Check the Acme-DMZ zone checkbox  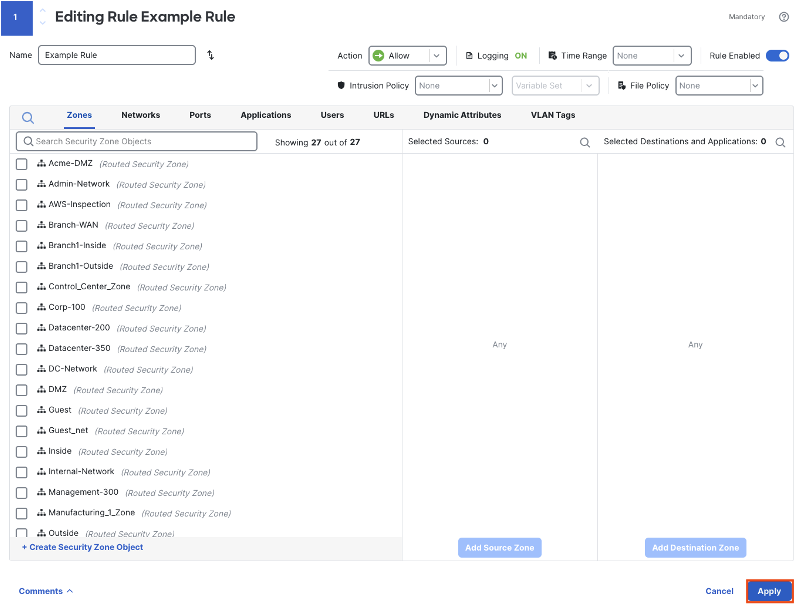point(21,164)
